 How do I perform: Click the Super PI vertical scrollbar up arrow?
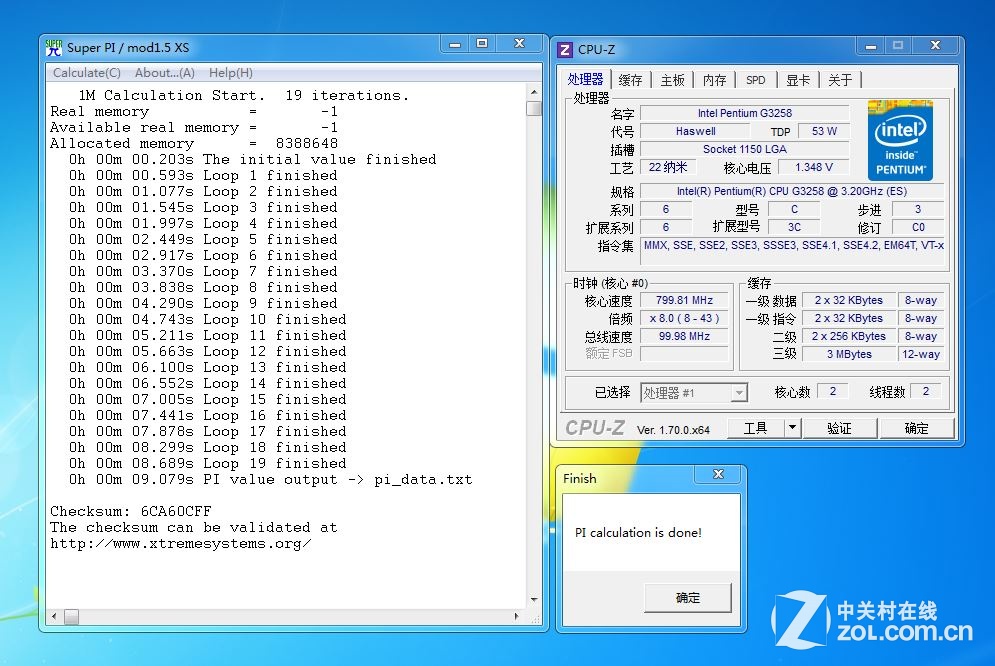click(534, 93)
